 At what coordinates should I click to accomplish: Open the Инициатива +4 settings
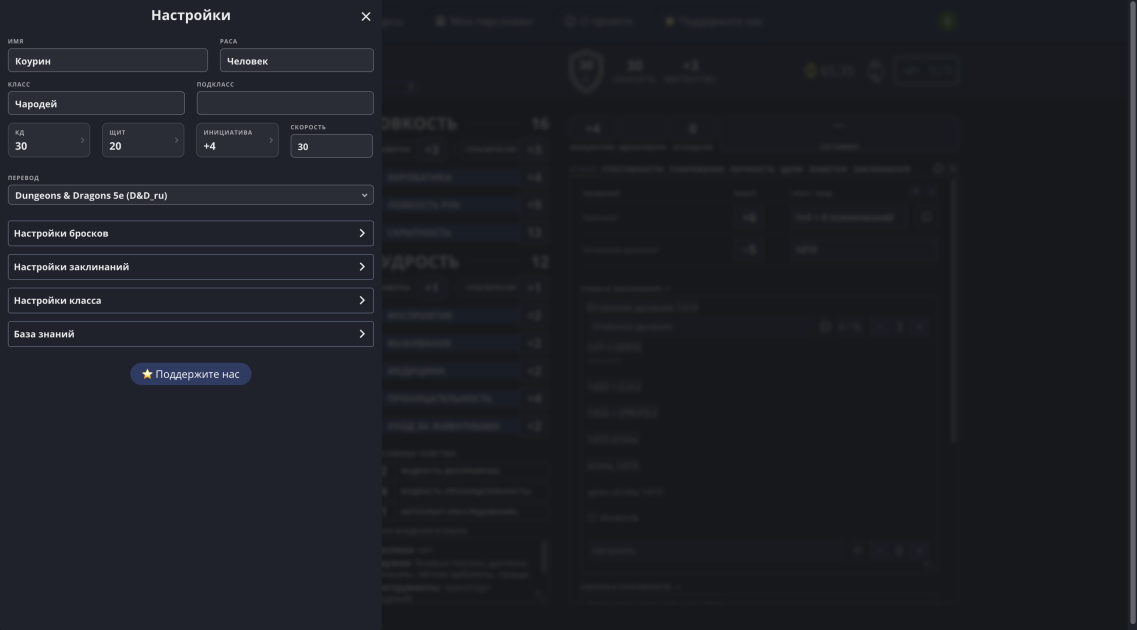[x=237, y=140]
